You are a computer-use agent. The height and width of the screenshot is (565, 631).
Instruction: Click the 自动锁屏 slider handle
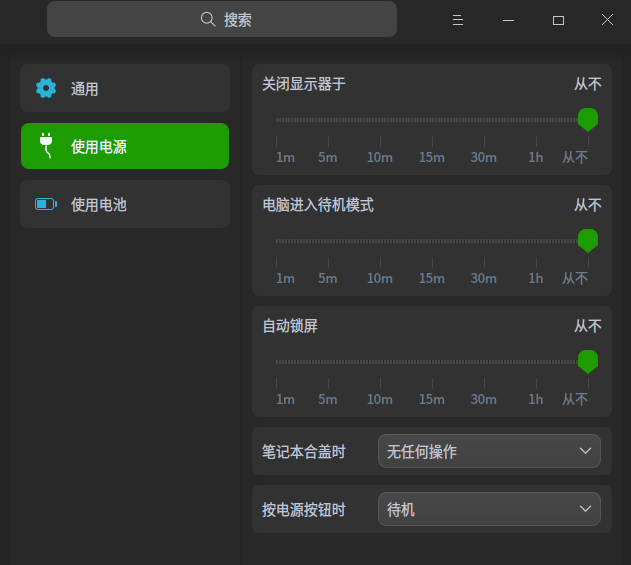[588, 361]
